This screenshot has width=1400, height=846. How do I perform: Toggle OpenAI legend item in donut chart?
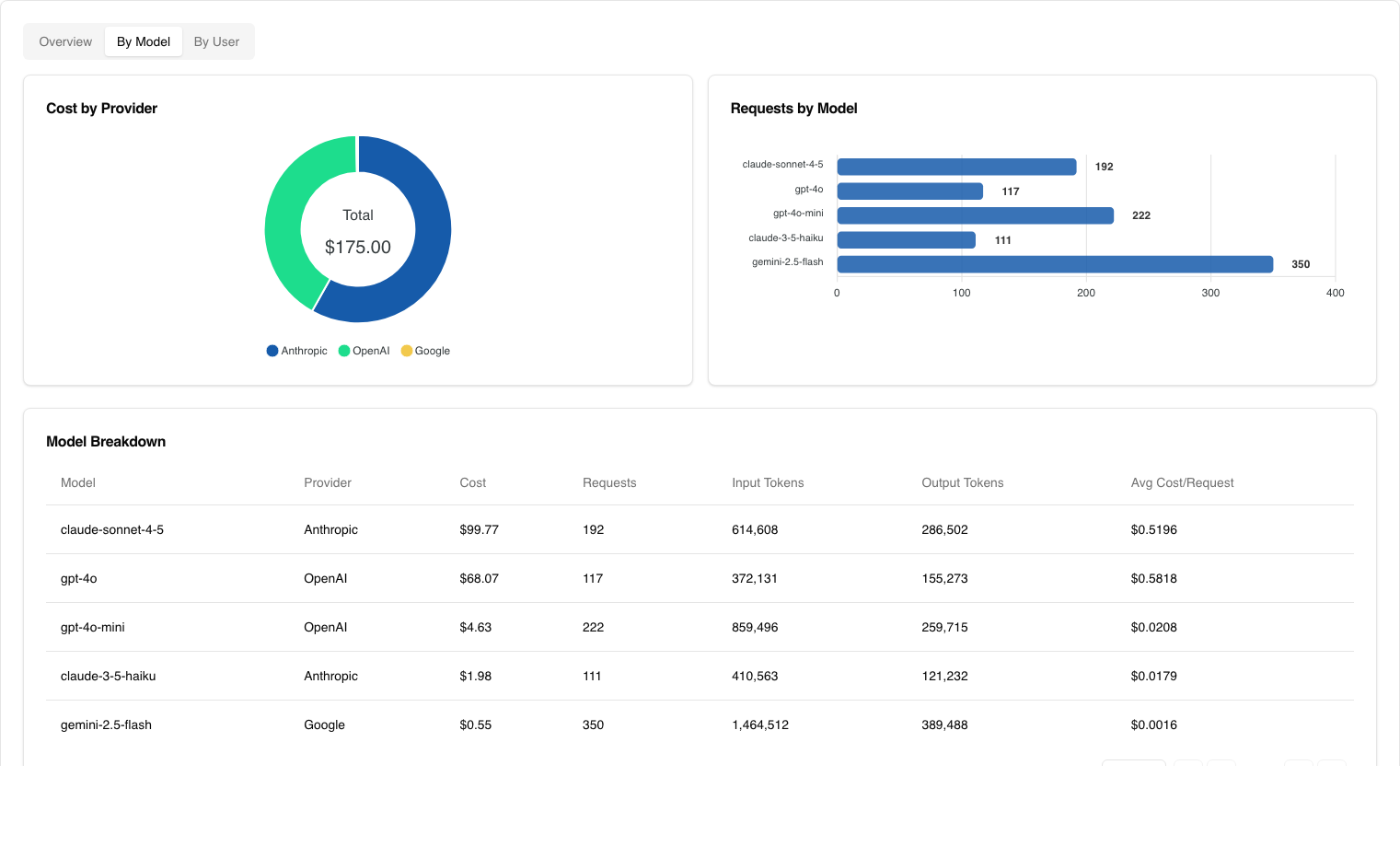[364, 351]
